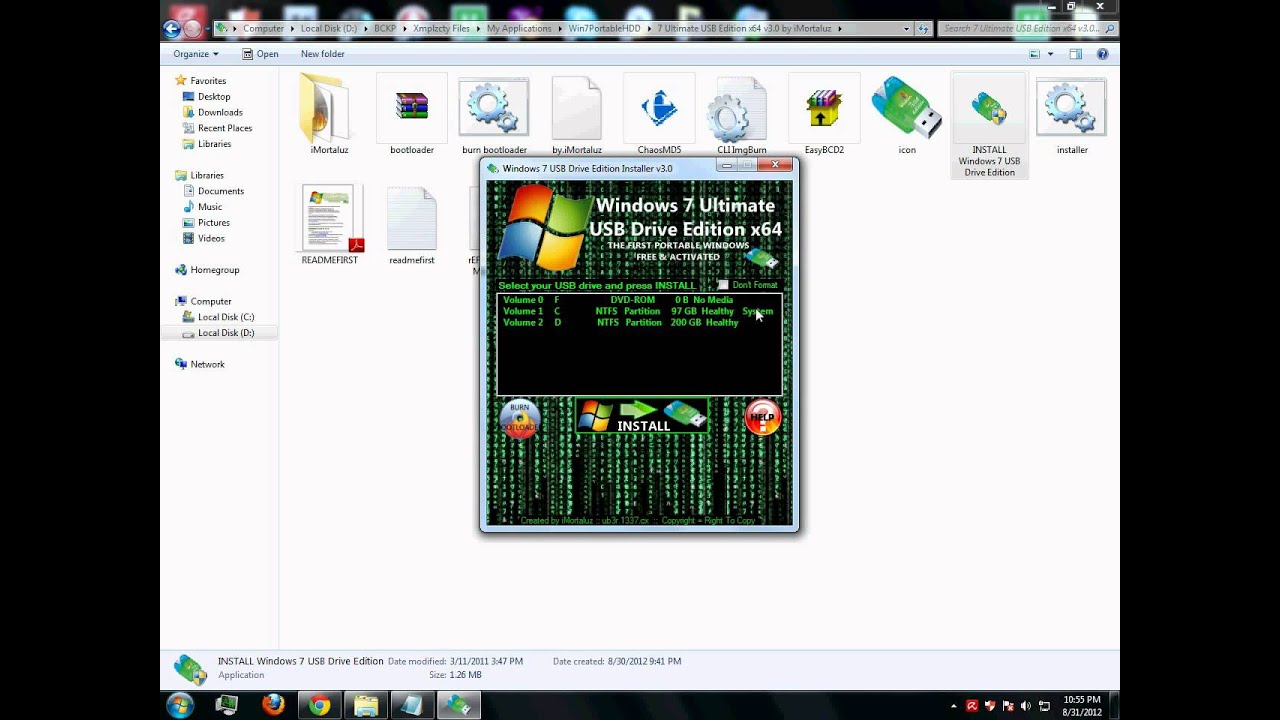Select Volume 2 D NTFS 200 GB row
This screenshot has height=720, width=1280.
pos(639,322)
